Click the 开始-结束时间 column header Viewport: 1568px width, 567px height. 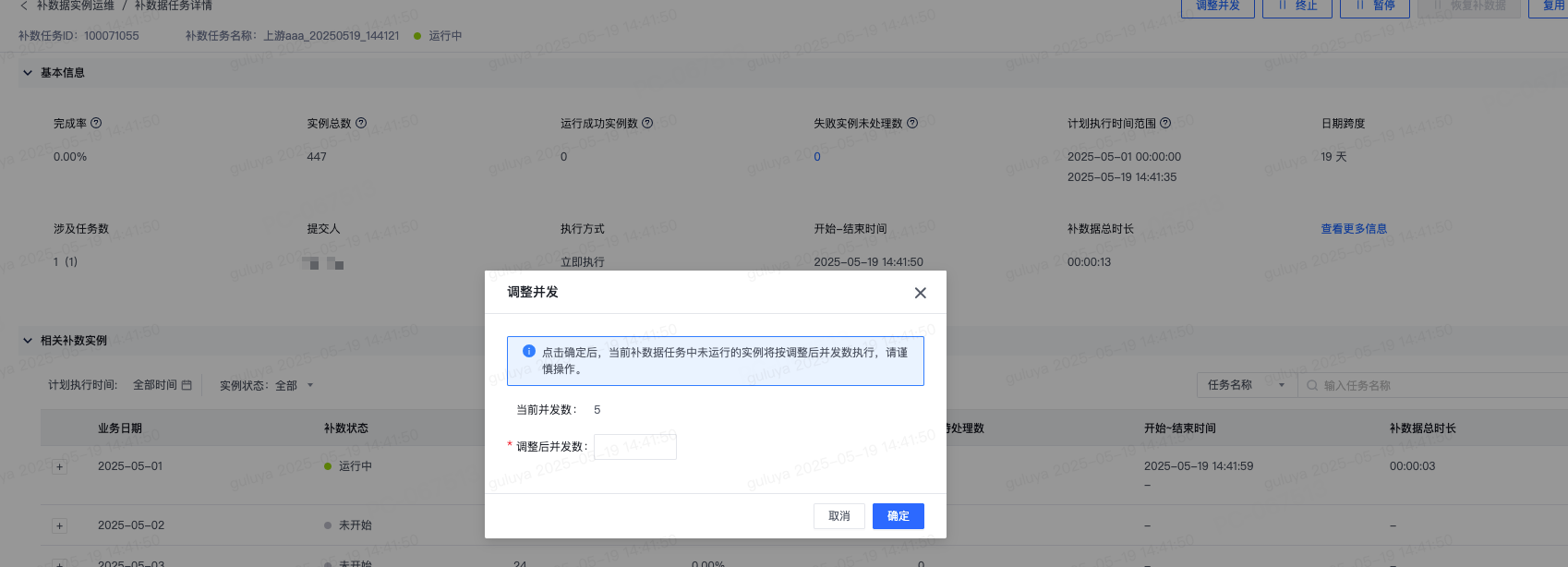point(1180,428)
